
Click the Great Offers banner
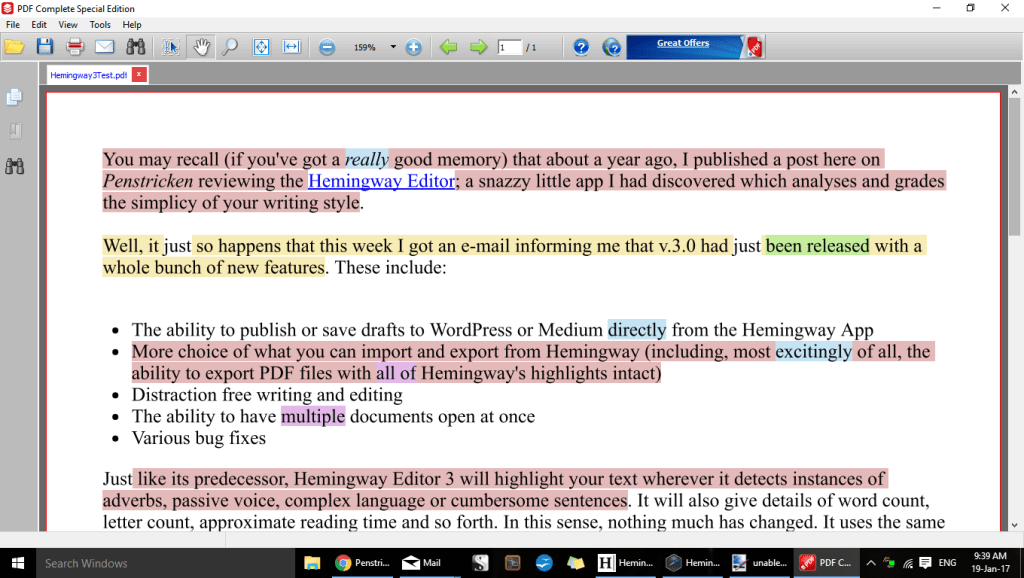(x=682, y=44)
